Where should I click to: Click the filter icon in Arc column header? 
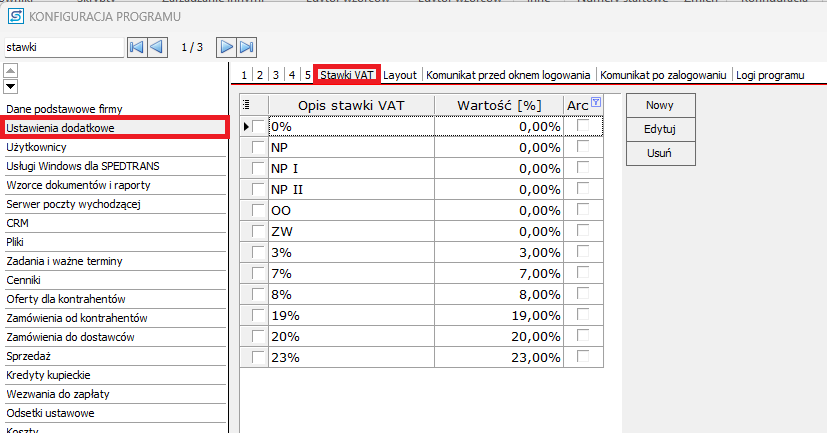[596, 103]
